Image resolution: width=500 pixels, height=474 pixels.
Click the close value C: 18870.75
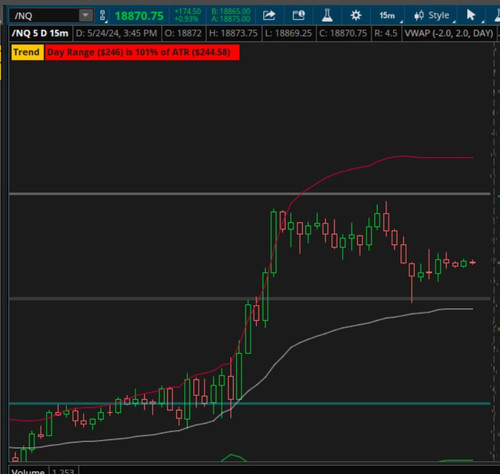pyautogui.click(x=343, y=33)
